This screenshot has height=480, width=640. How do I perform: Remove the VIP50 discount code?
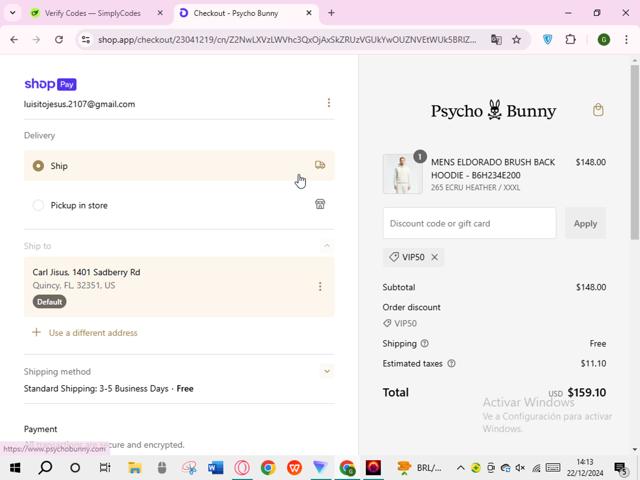pos(435,257)
